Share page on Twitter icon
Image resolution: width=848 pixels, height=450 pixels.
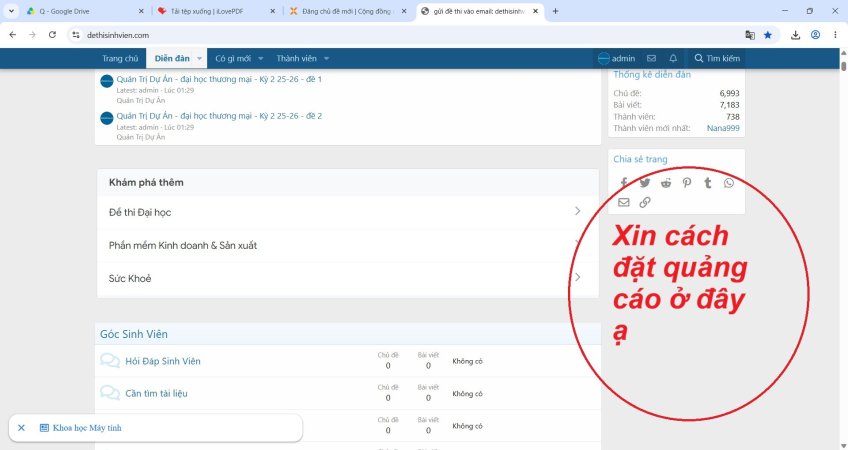[x=645, y=183]
